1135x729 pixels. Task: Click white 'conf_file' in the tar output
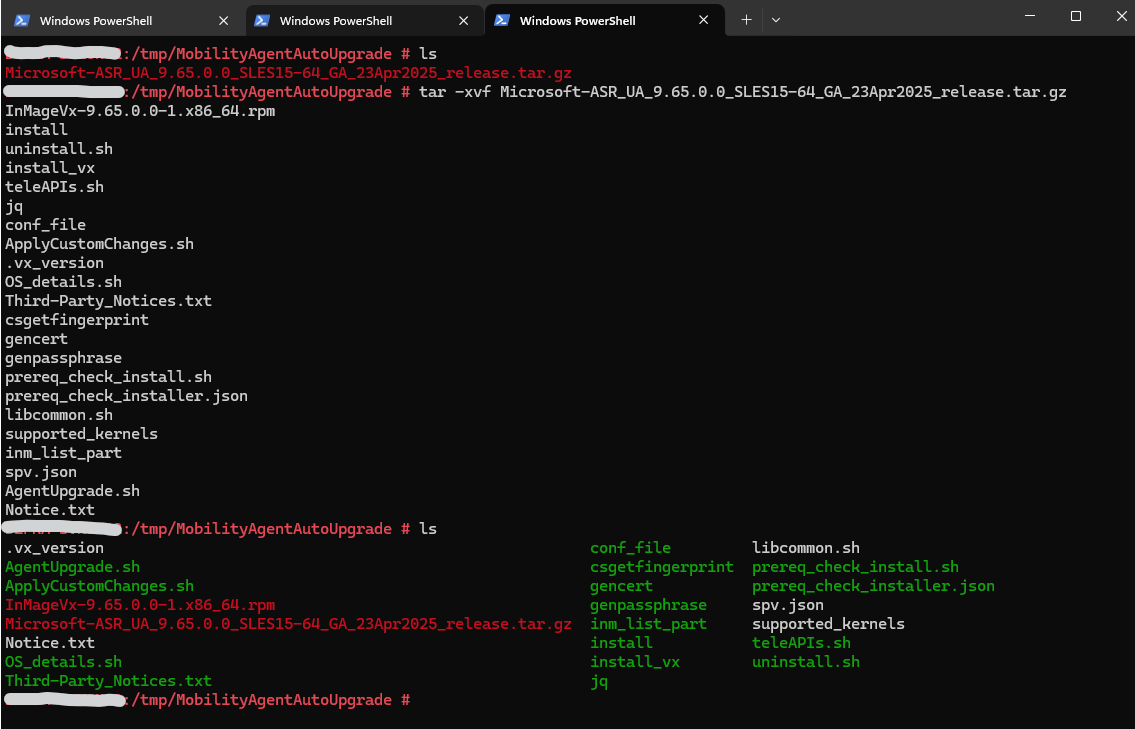tap(46, 224)
